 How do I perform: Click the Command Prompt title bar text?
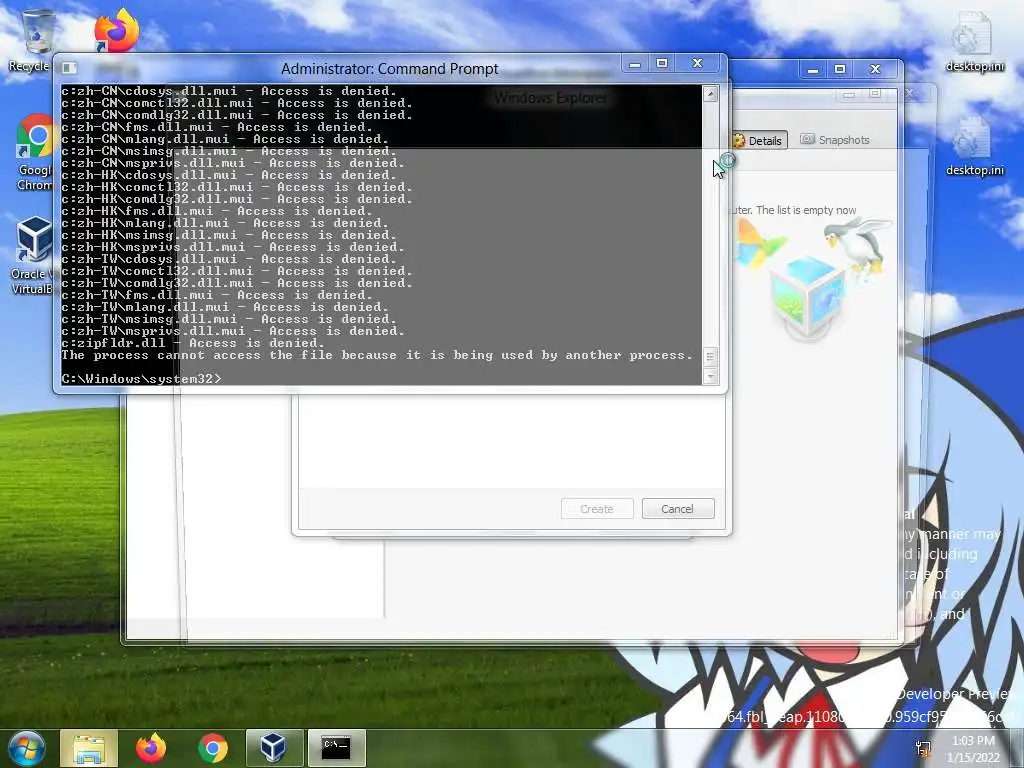click(x=389, y=69)
